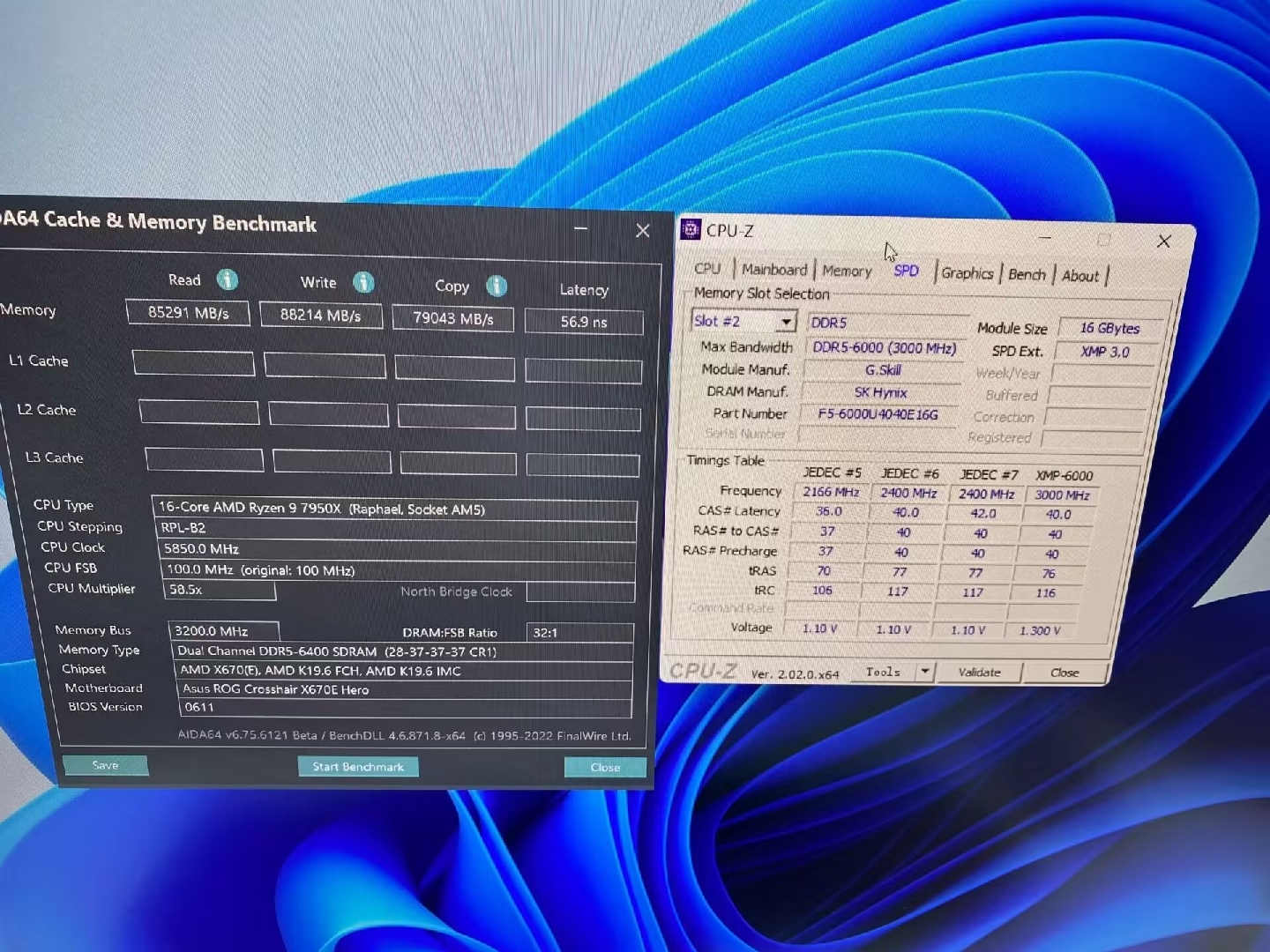Click the Memory Type field DDR5-6400 SDRAM

click(402, 651)
